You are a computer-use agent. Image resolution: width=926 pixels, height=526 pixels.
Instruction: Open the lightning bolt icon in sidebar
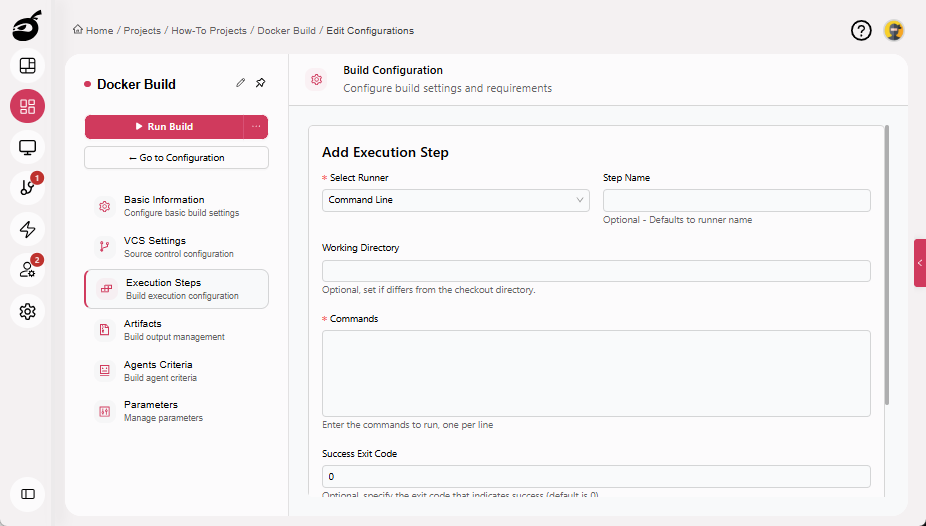tap(27, 229)
